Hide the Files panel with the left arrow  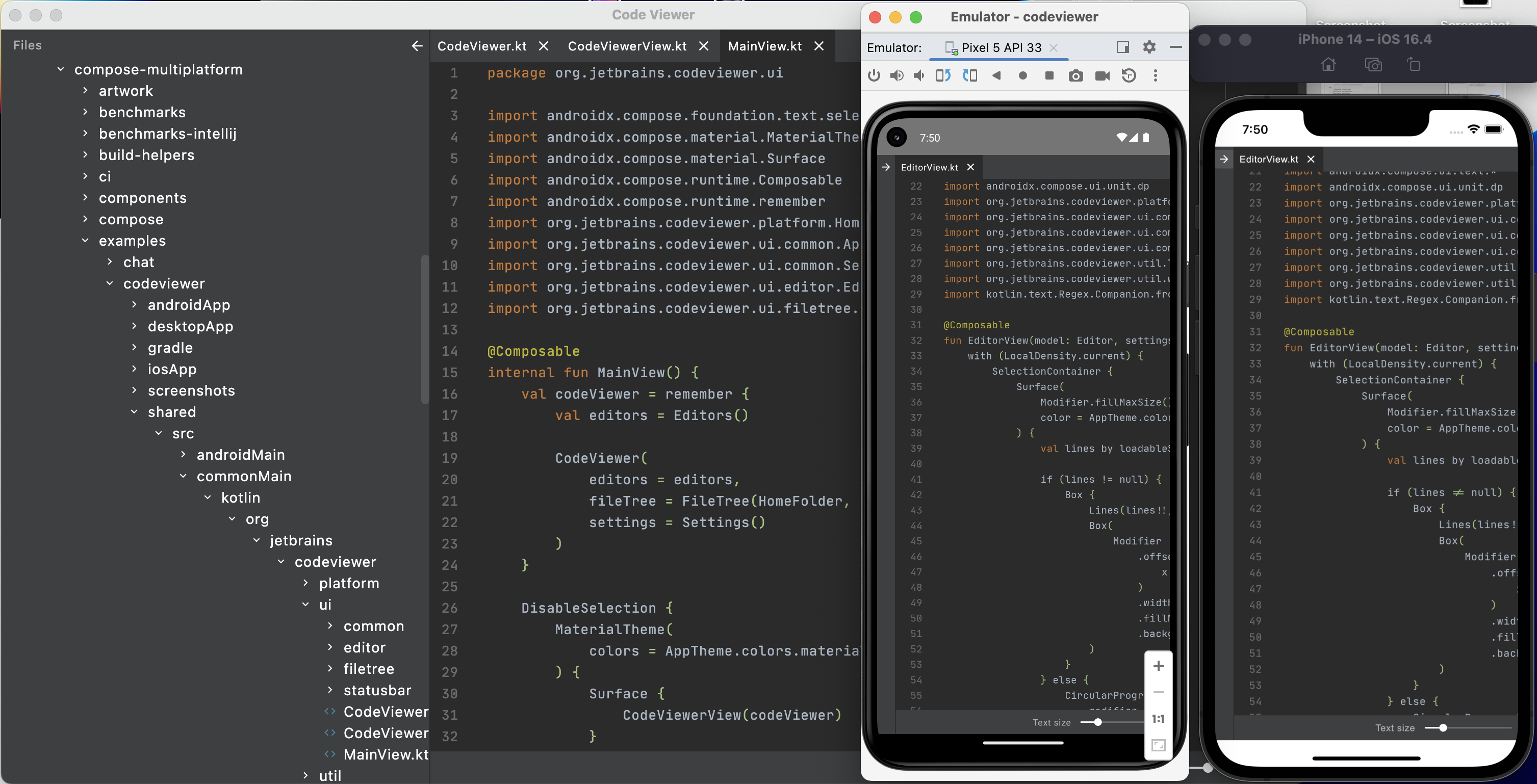coord(417,46)
